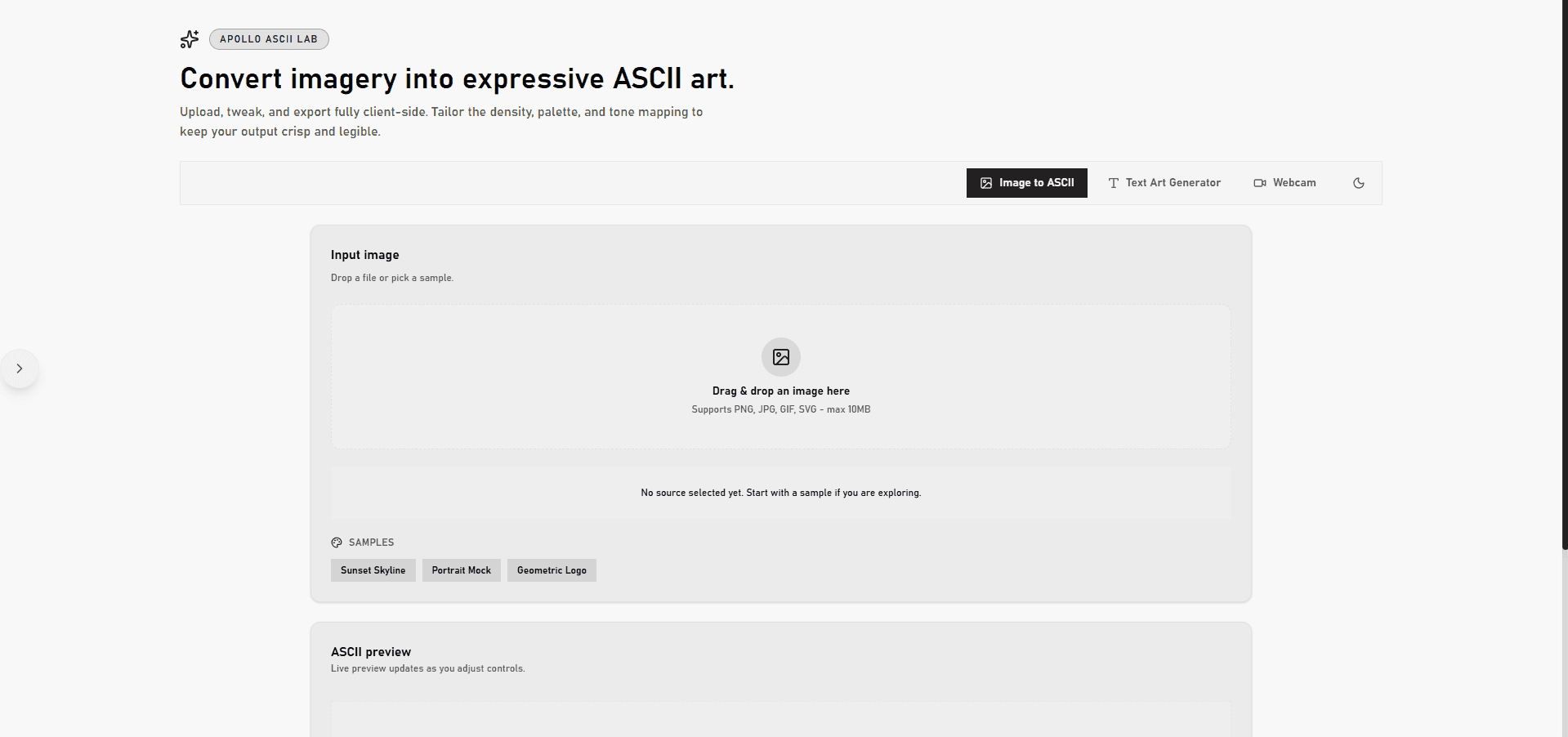Click the APOLLO ASCII LAB badge
This screenshot has width=1568, height=737.
coord(269,39)
